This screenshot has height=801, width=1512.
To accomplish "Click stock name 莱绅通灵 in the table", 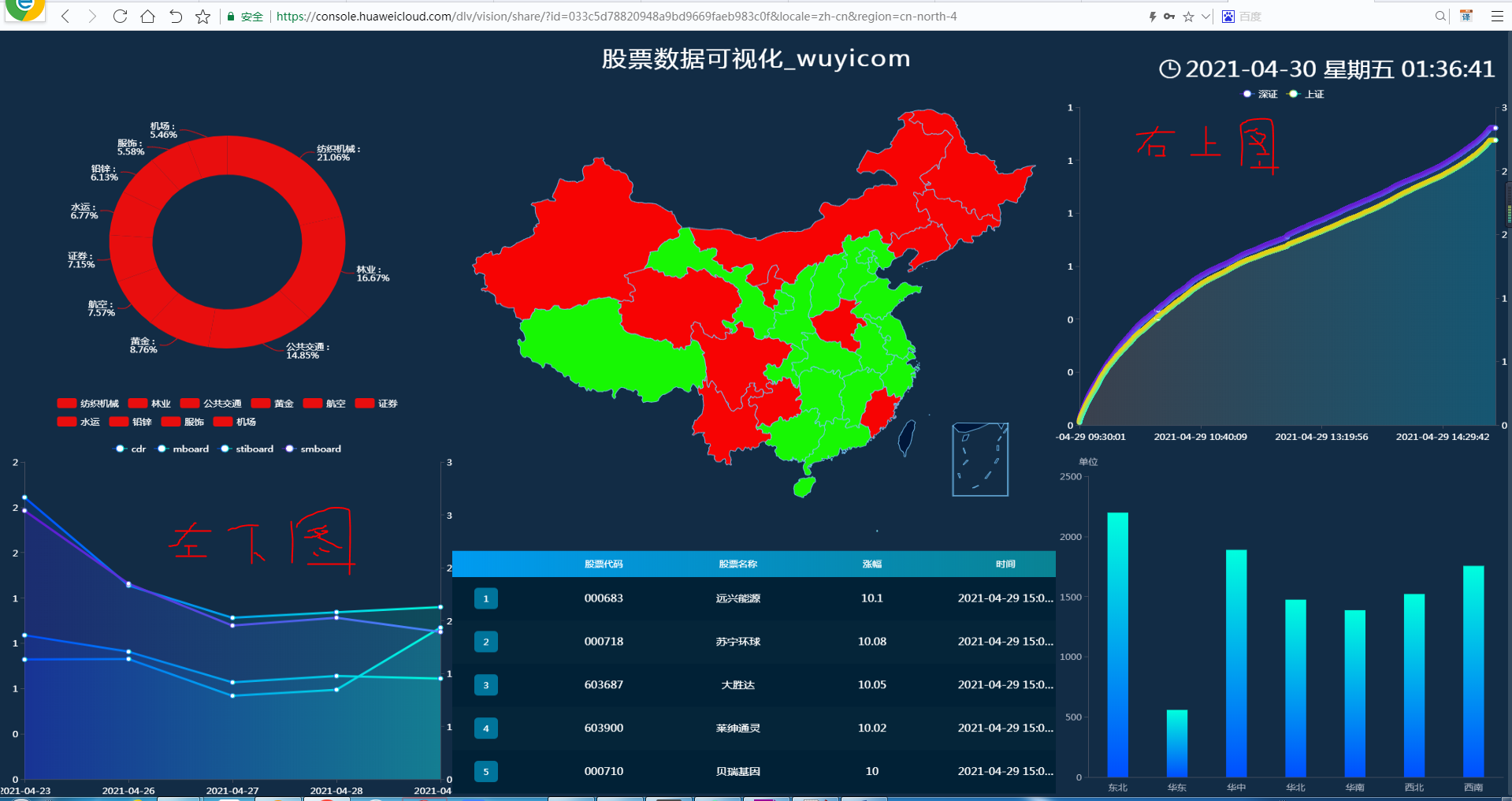I will coord(738,728).
